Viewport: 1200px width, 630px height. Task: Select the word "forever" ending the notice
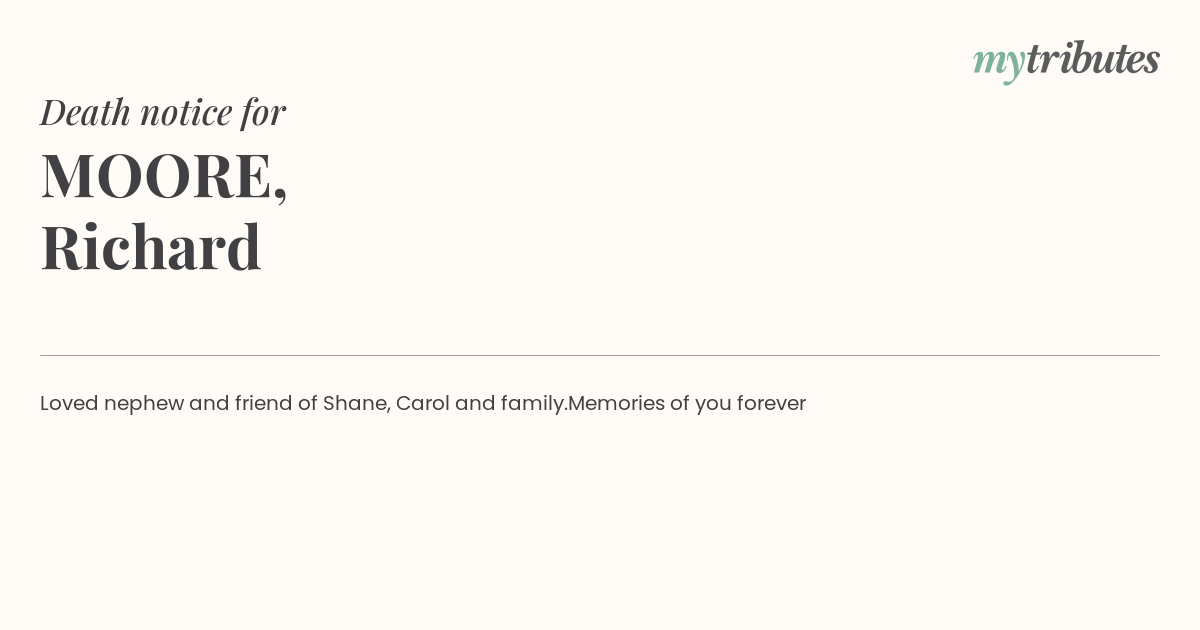point(771,403)
